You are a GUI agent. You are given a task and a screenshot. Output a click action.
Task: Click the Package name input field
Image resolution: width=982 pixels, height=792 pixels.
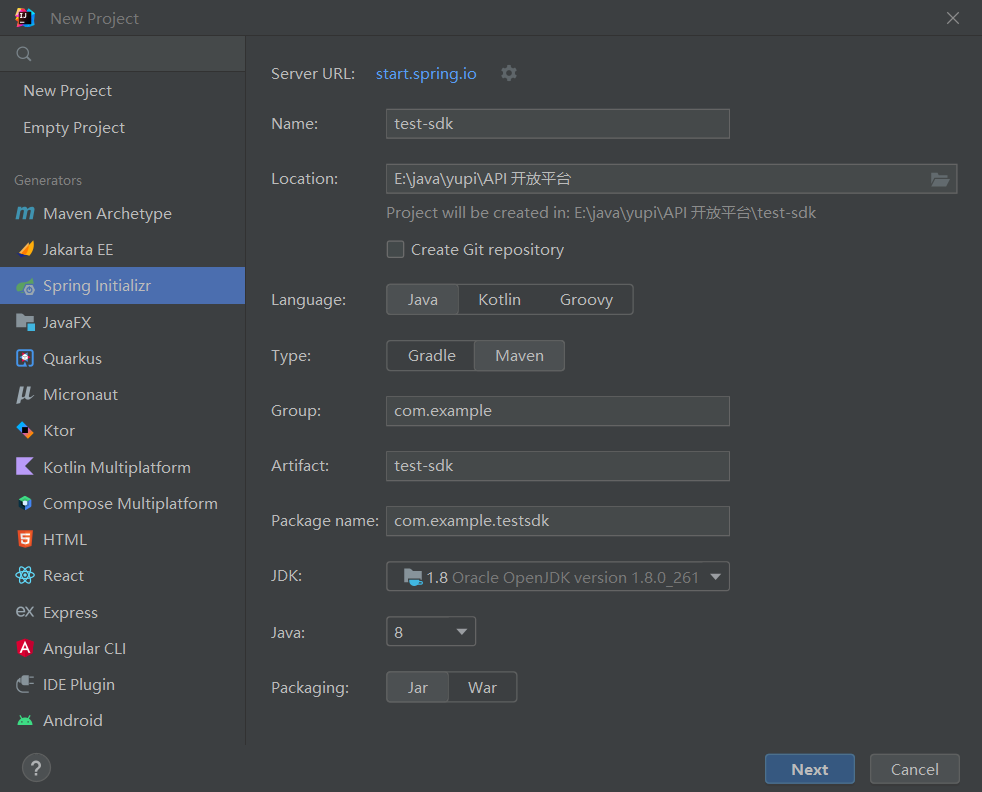tap(557, 521)
